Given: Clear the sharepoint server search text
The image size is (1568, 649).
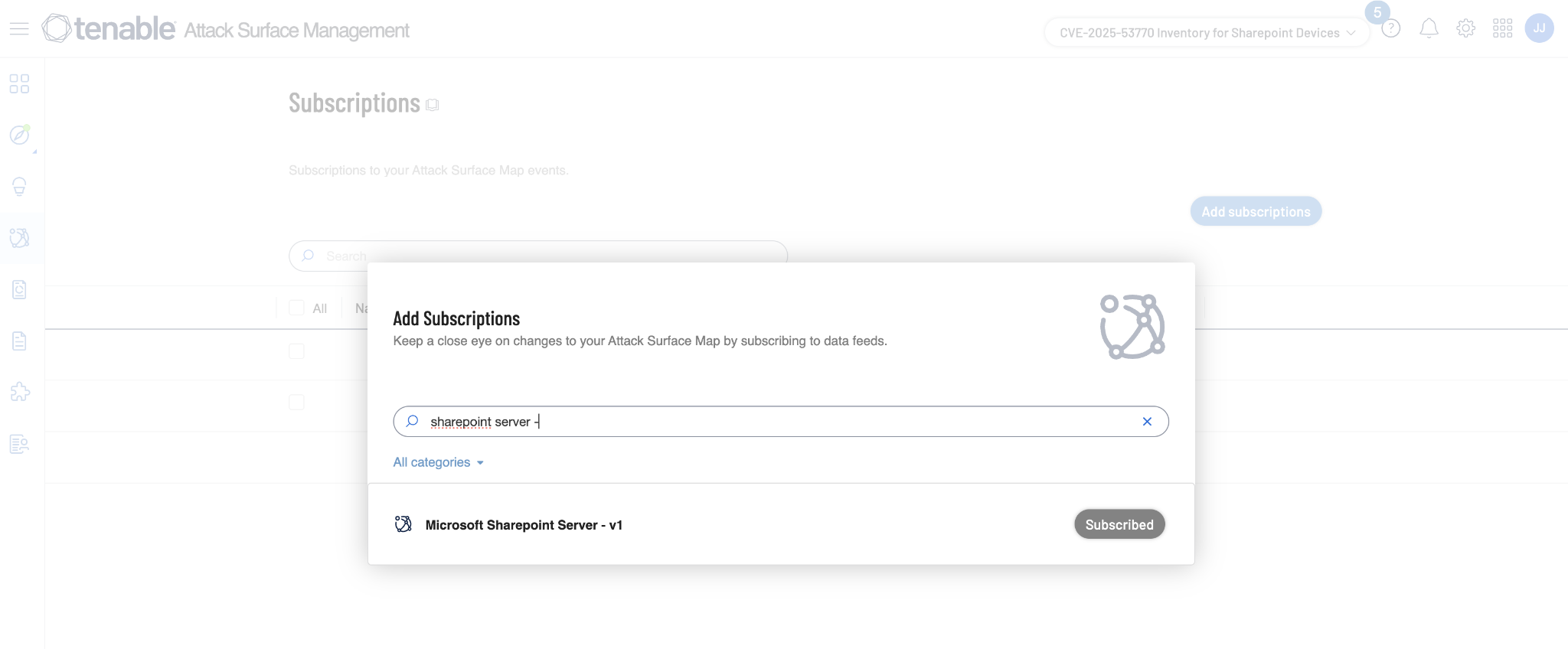Looking at the screenshot, I should pos(1147,422).
